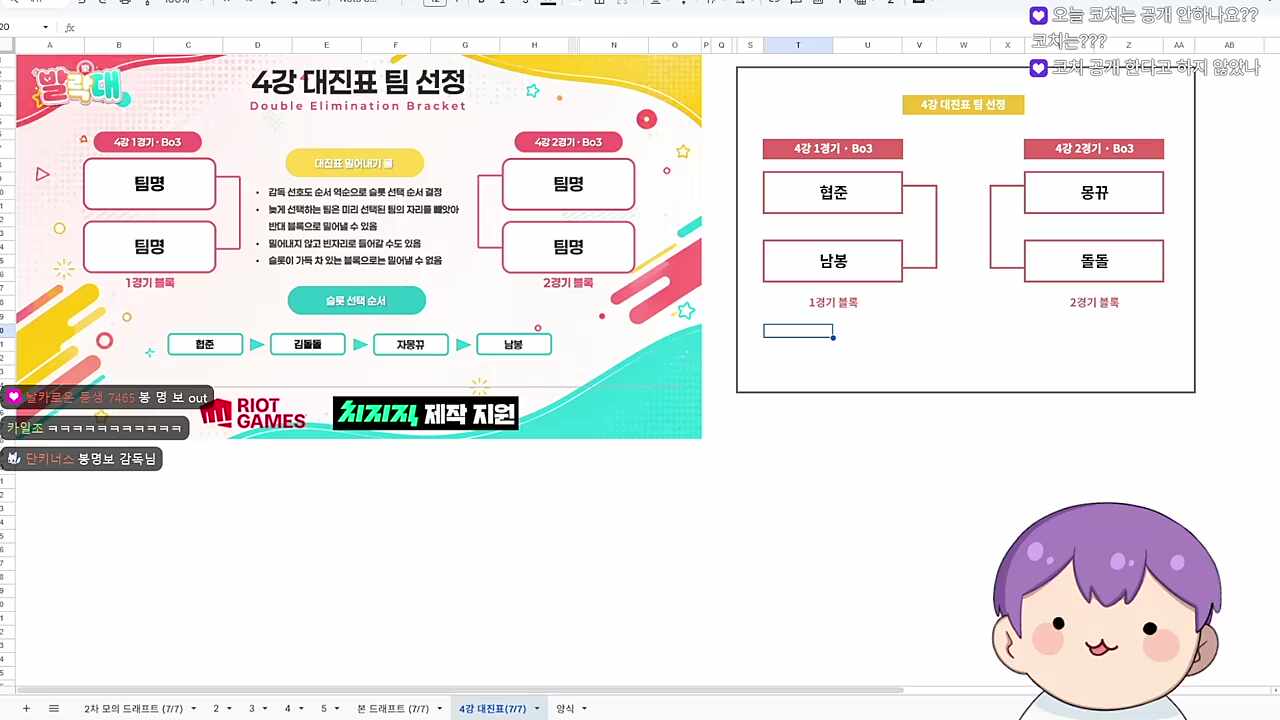
Task: Select the red 4강 1경기 · Bo3 header cell
Action: 833,148
